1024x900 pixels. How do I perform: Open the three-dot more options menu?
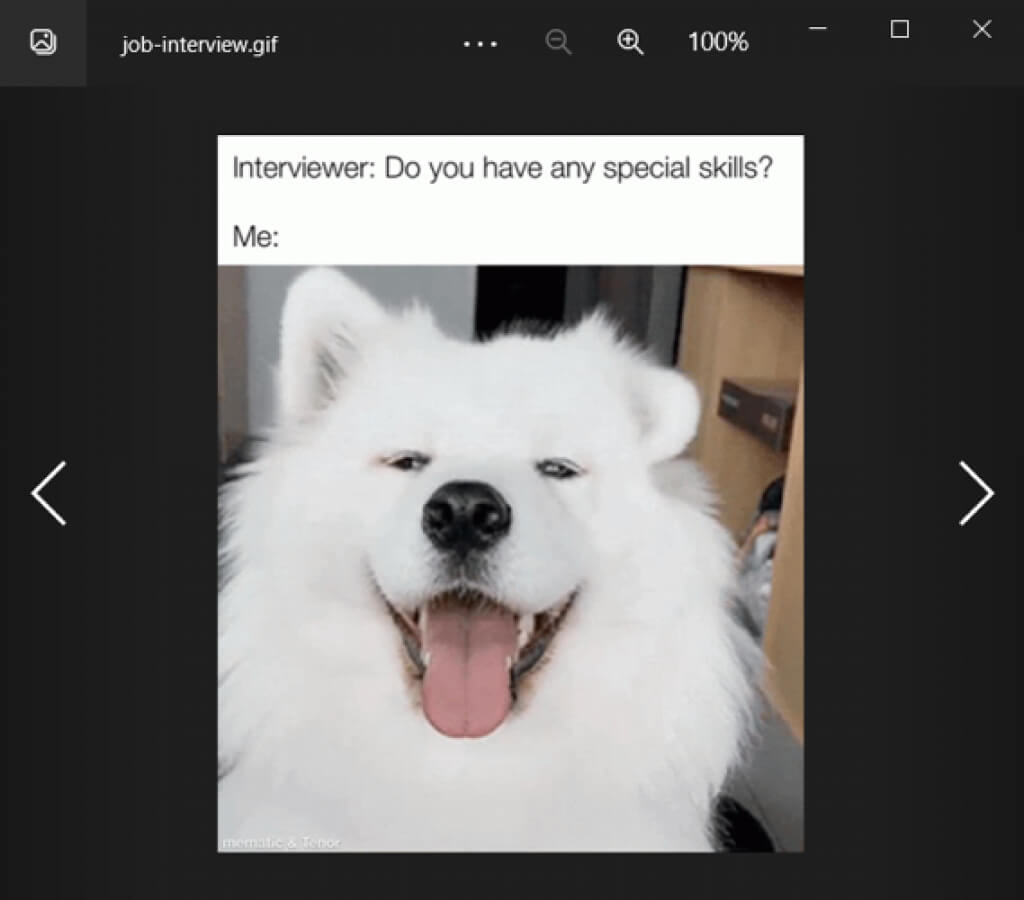tap(480, 44)
